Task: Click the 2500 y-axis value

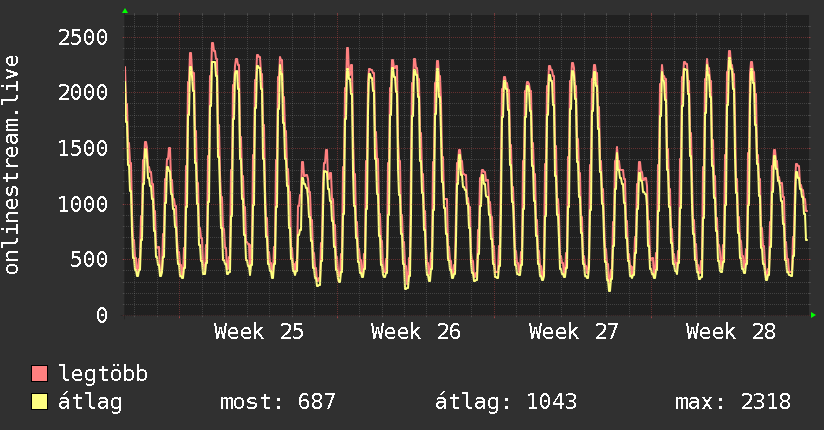Action: pos(83,38)
